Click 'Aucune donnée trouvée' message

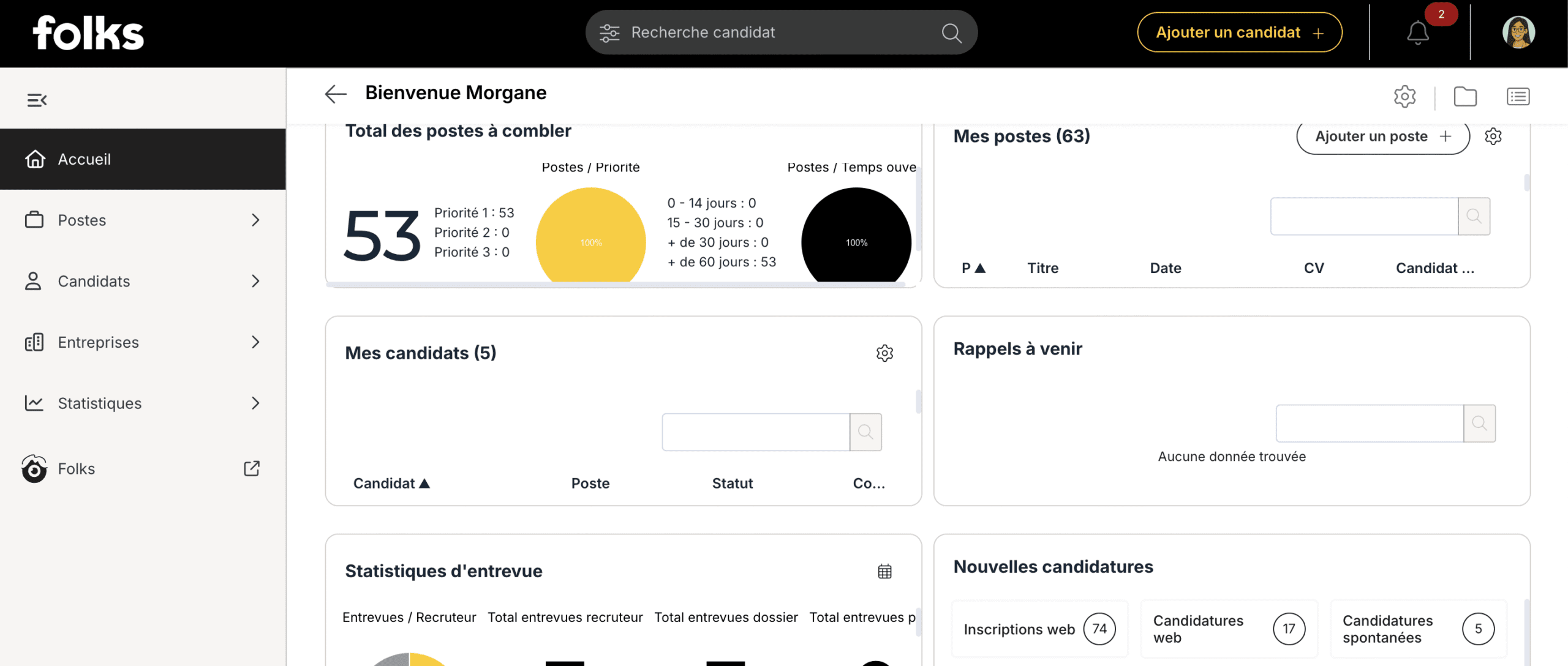(x=1231, y=457)
